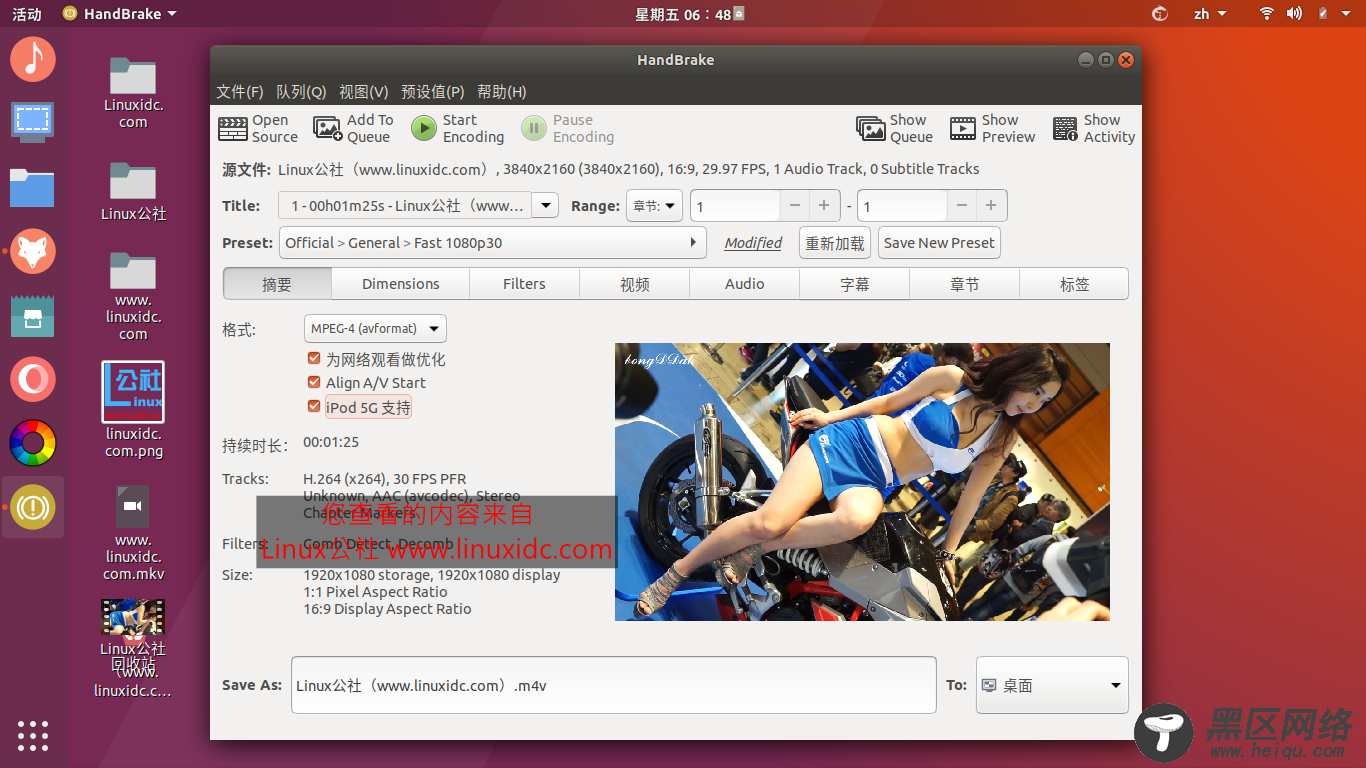
Task: Click the Wi-Fi icon in top bar
Action: click(1266, 14)
